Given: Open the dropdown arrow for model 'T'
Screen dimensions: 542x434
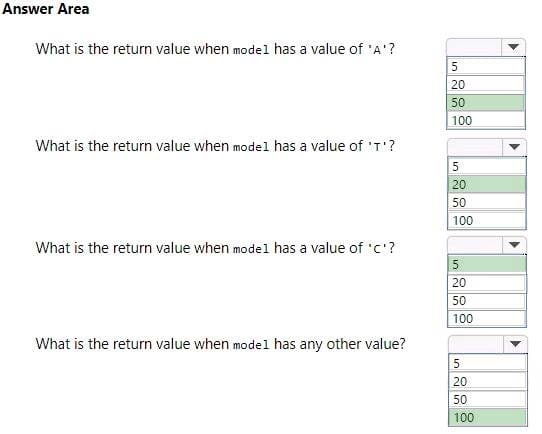Looking at the screenshot, I should pyautogui.click(x=514, y=147).
